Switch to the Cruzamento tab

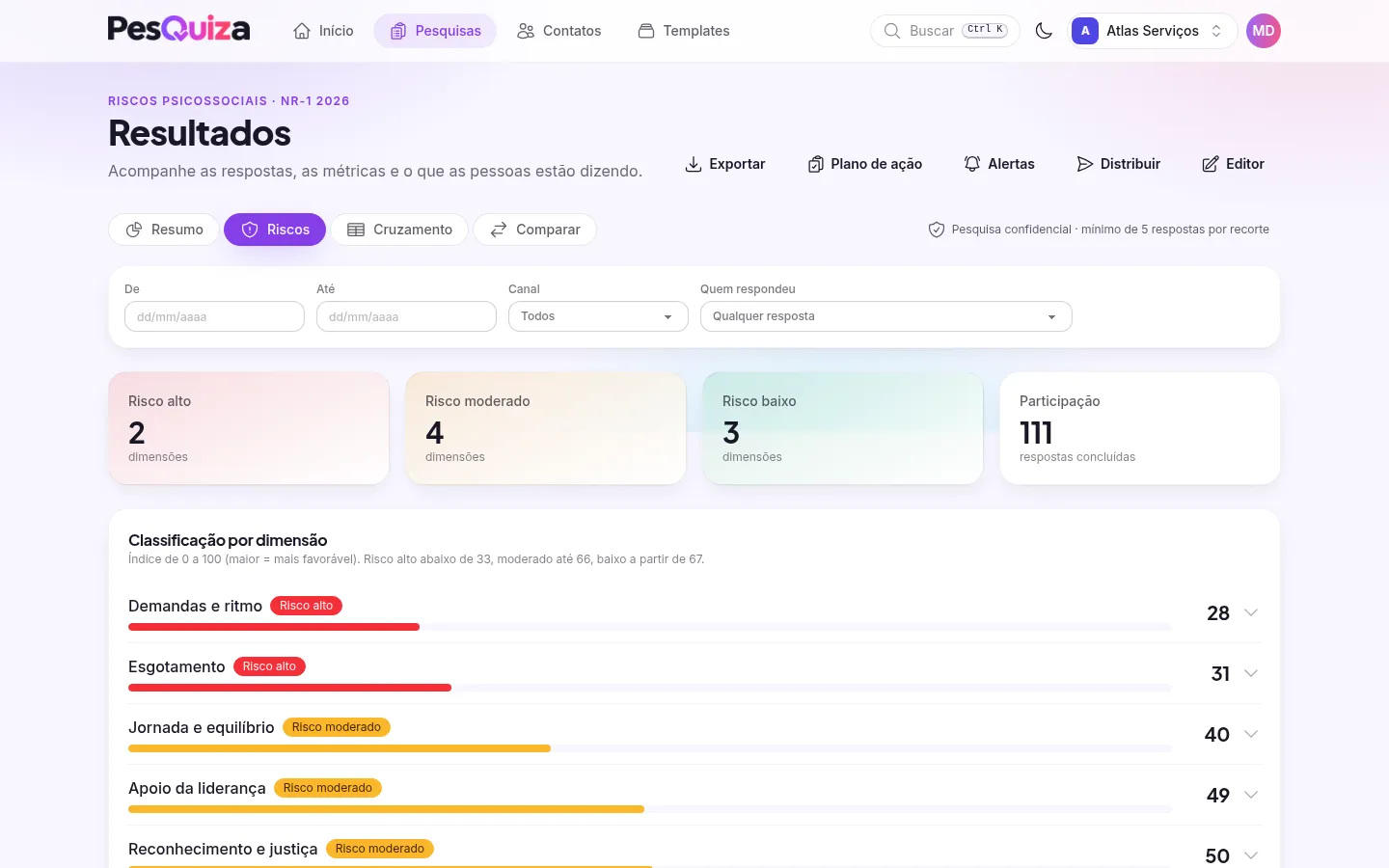click(x=399, y=230)
